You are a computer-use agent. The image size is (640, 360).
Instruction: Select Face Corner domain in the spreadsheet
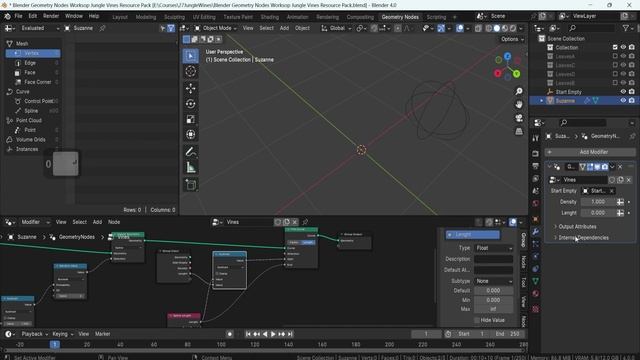[x=33, y=82]
